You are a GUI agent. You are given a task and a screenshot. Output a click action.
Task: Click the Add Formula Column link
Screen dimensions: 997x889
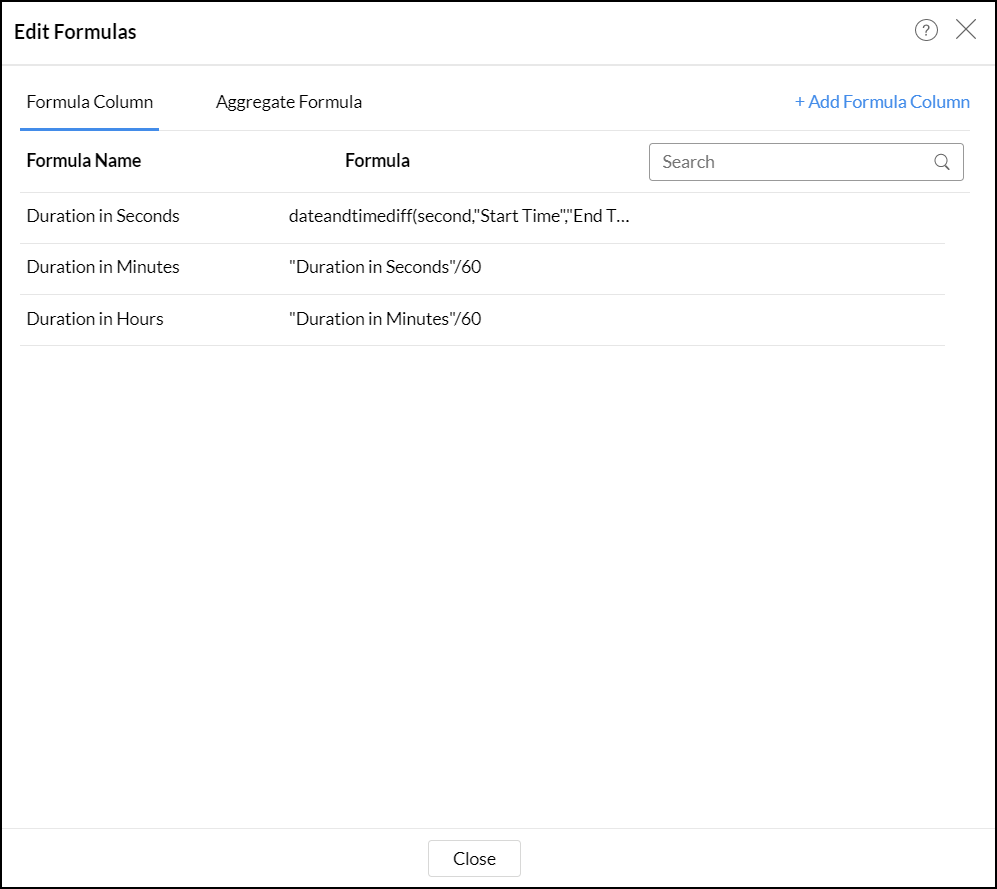888,102
